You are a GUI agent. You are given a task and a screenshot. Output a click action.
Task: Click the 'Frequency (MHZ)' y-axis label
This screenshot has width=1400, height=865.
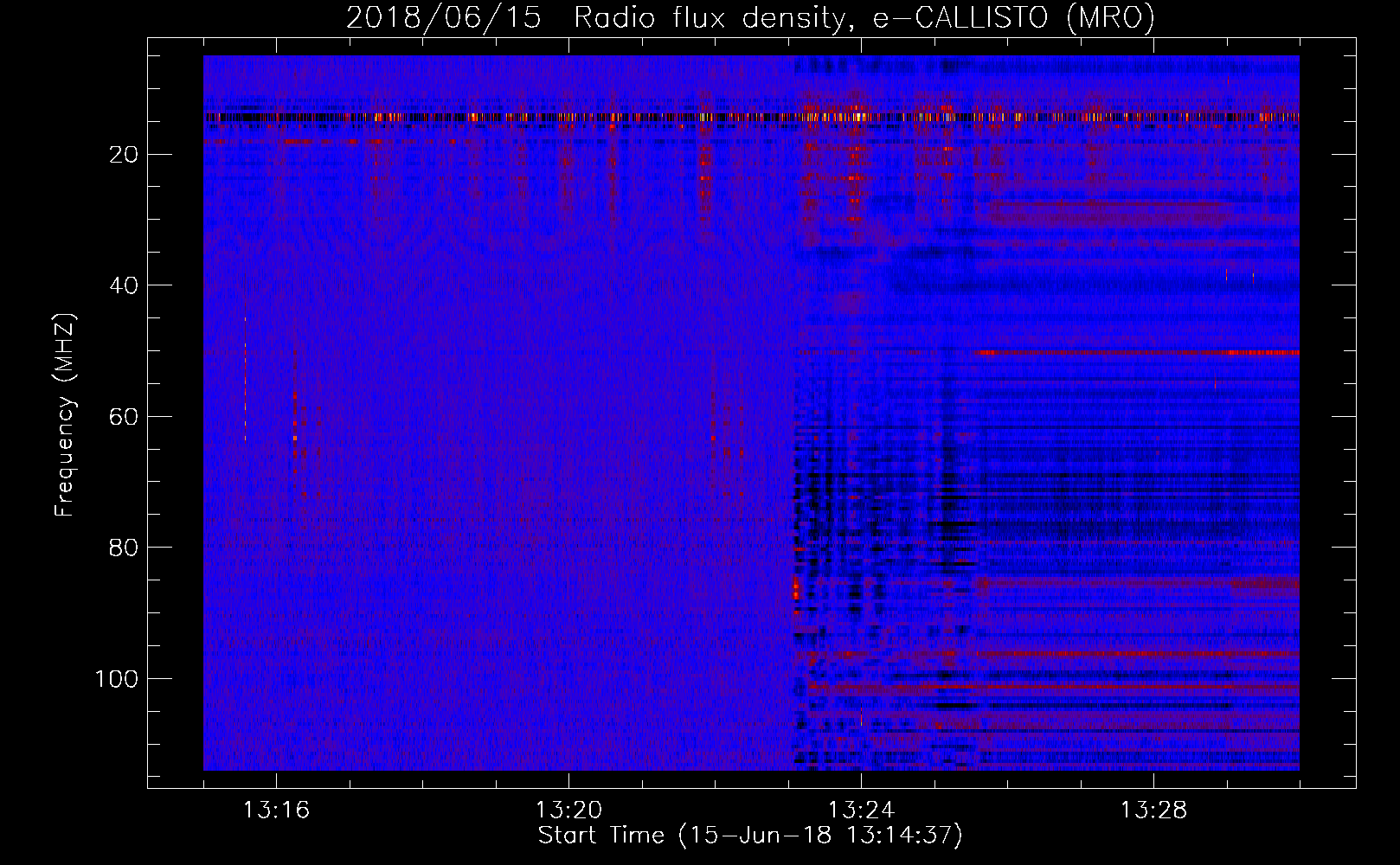(65, 414)
